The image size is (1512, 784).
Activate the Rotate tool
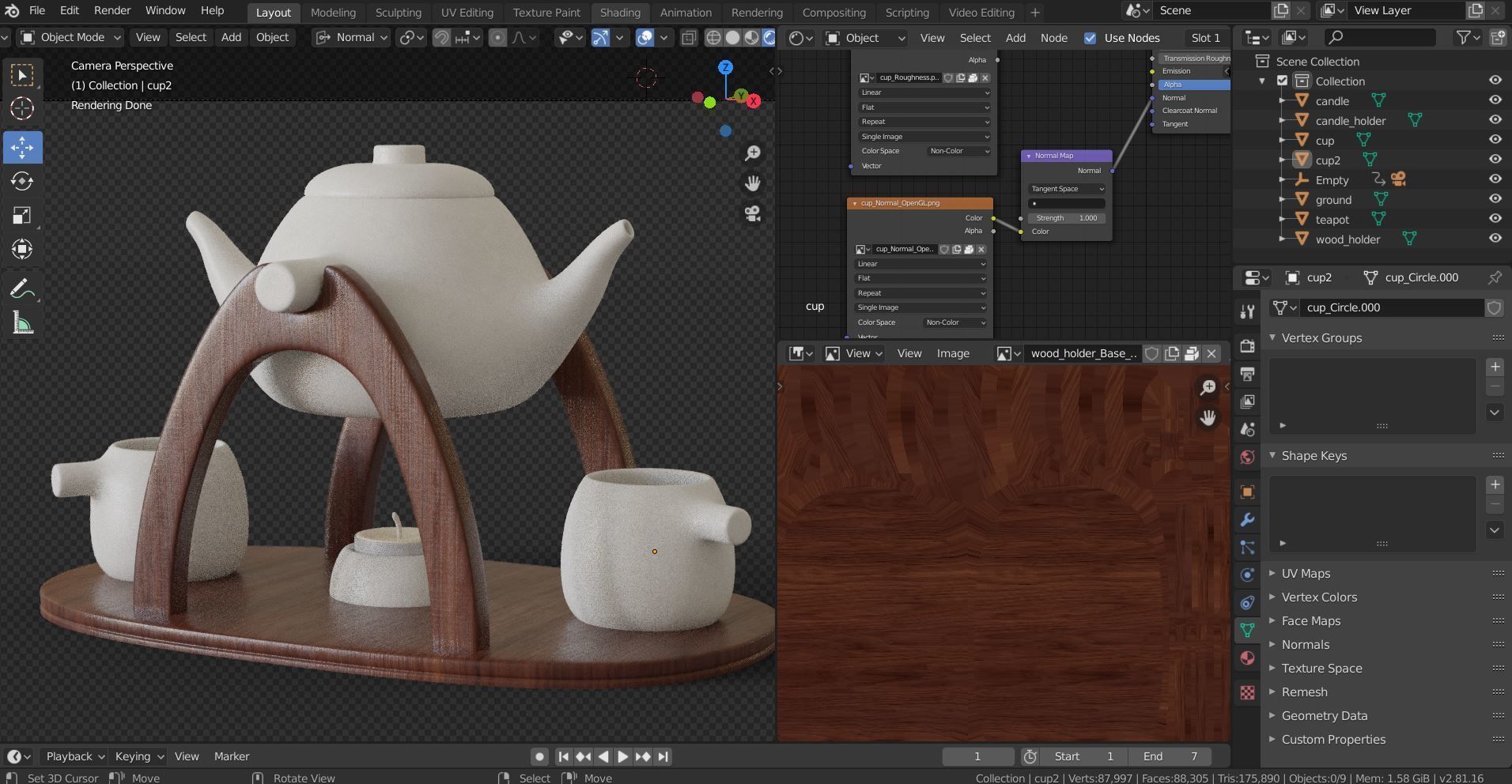click(22, 181)
